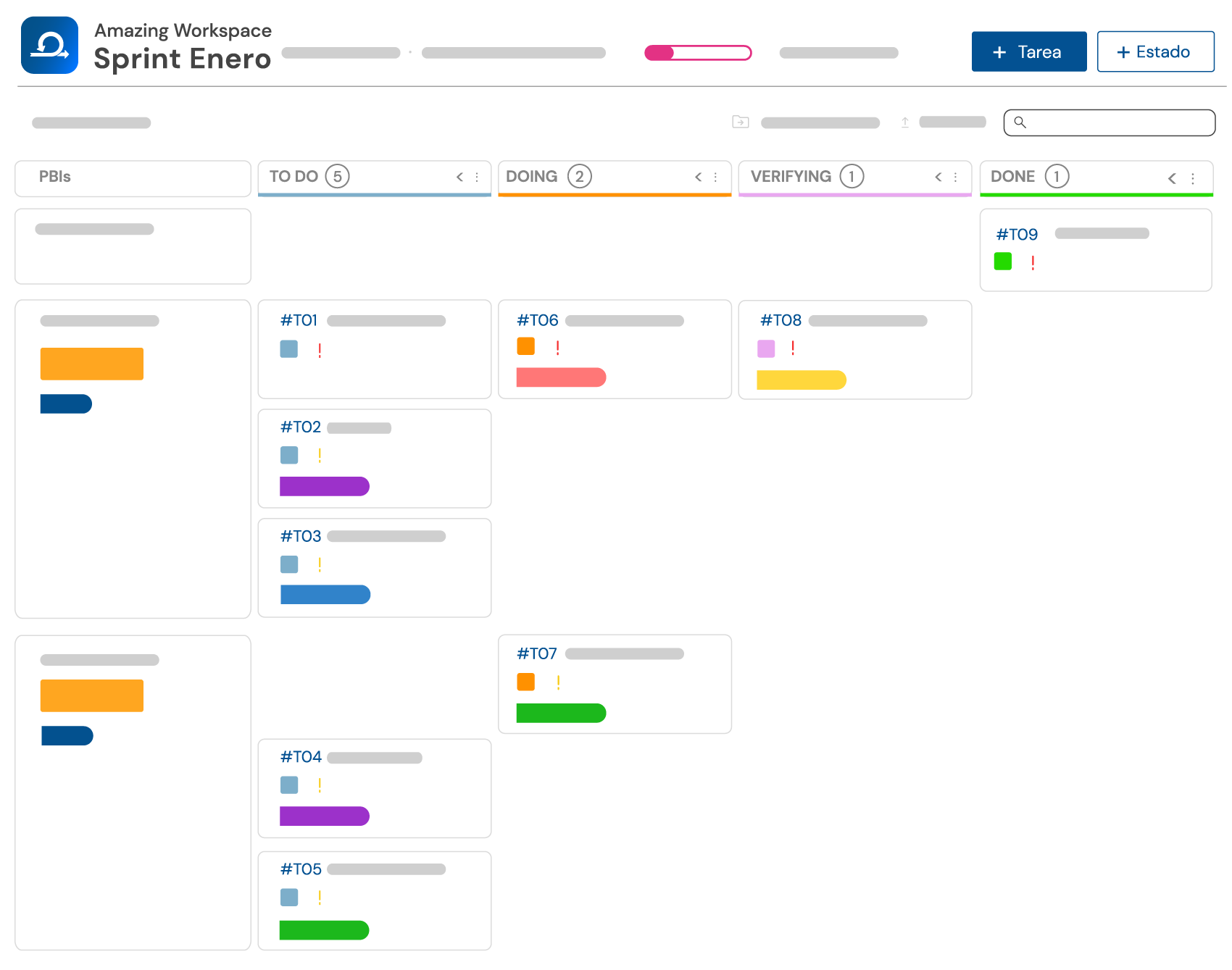Screen dimensions: 1232x970
Task: Click the yellow priority mark on #T07
Action: (558, 682)
